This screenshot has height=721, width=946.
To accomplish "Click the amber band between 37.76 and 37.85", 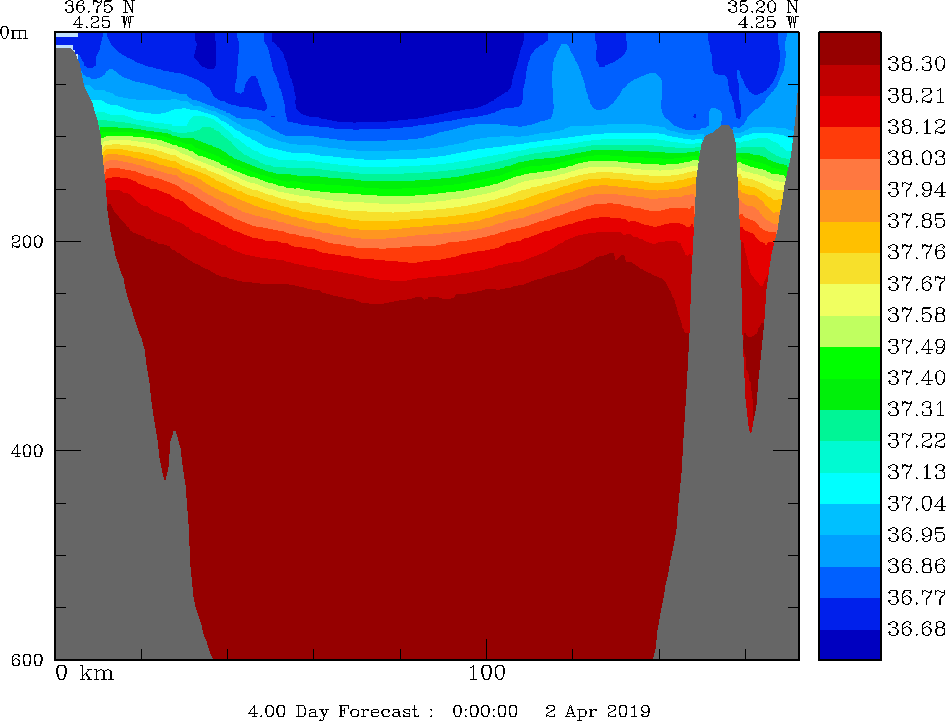I will [849, 237].
